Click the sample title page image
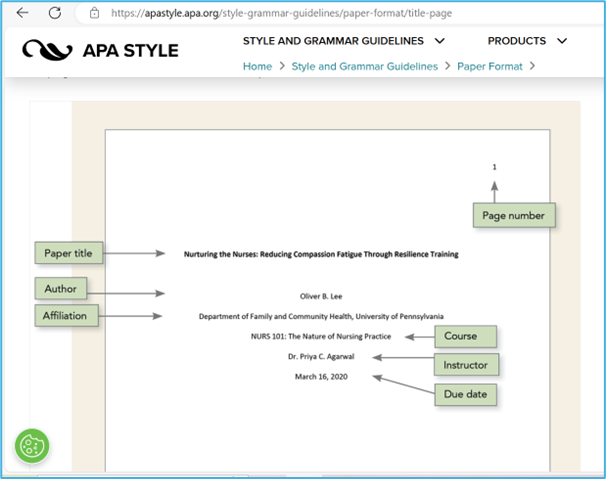This screenshot has width=606, height=479. click(x=305, y=286)
